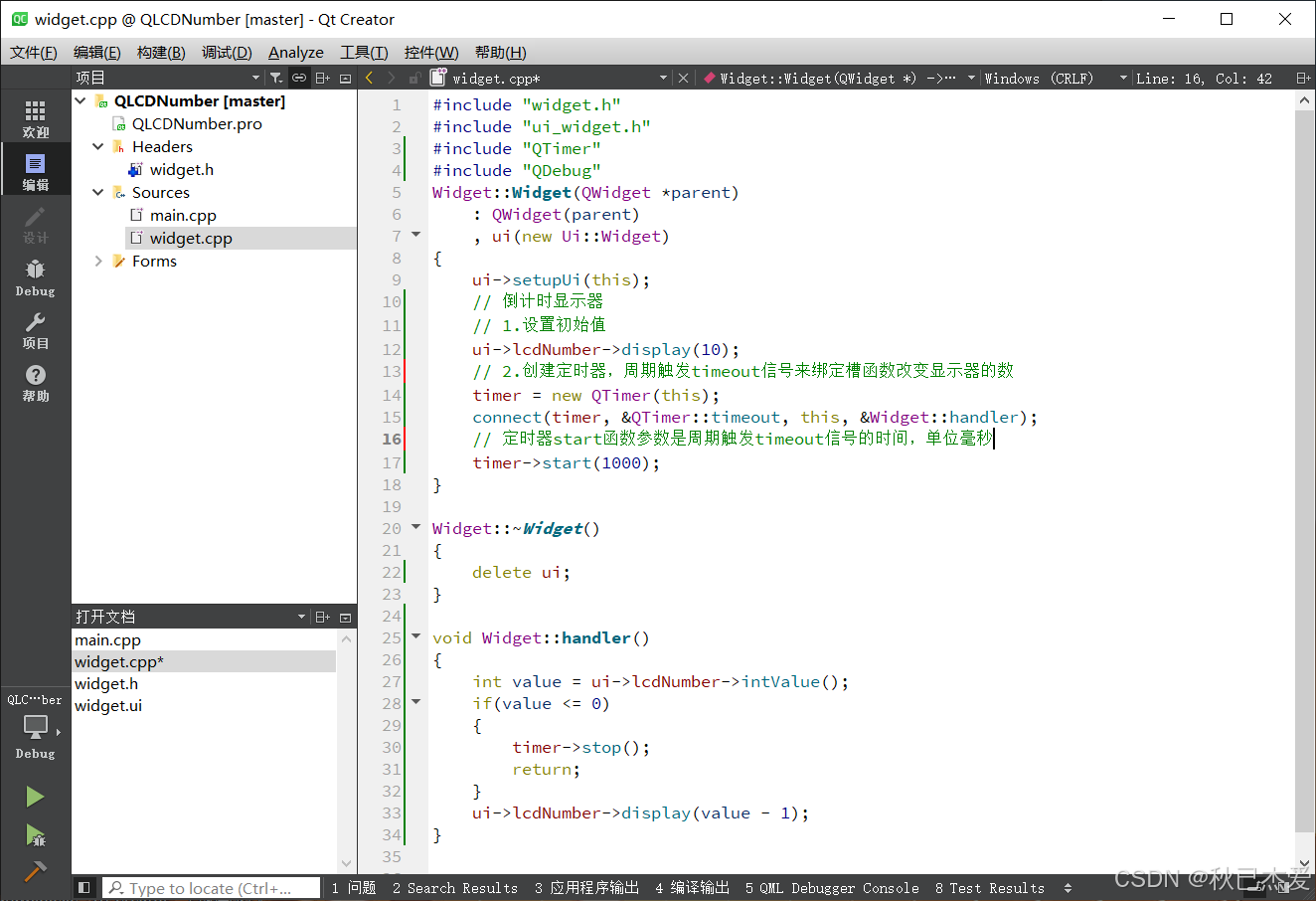Open the QLC…ber kit selector

point(35,726)
